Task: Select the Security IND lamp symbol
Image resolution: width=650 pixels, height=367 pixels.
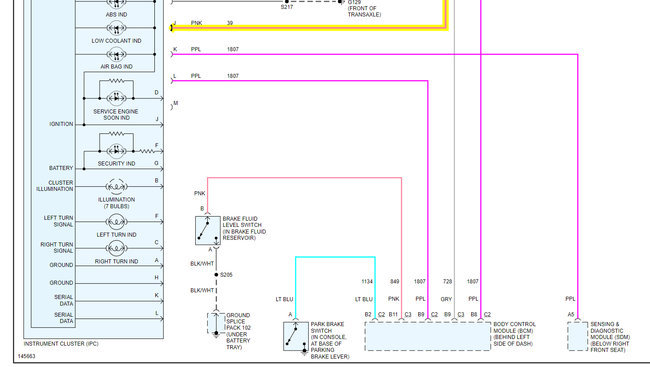Action: (x=116, y=151)
